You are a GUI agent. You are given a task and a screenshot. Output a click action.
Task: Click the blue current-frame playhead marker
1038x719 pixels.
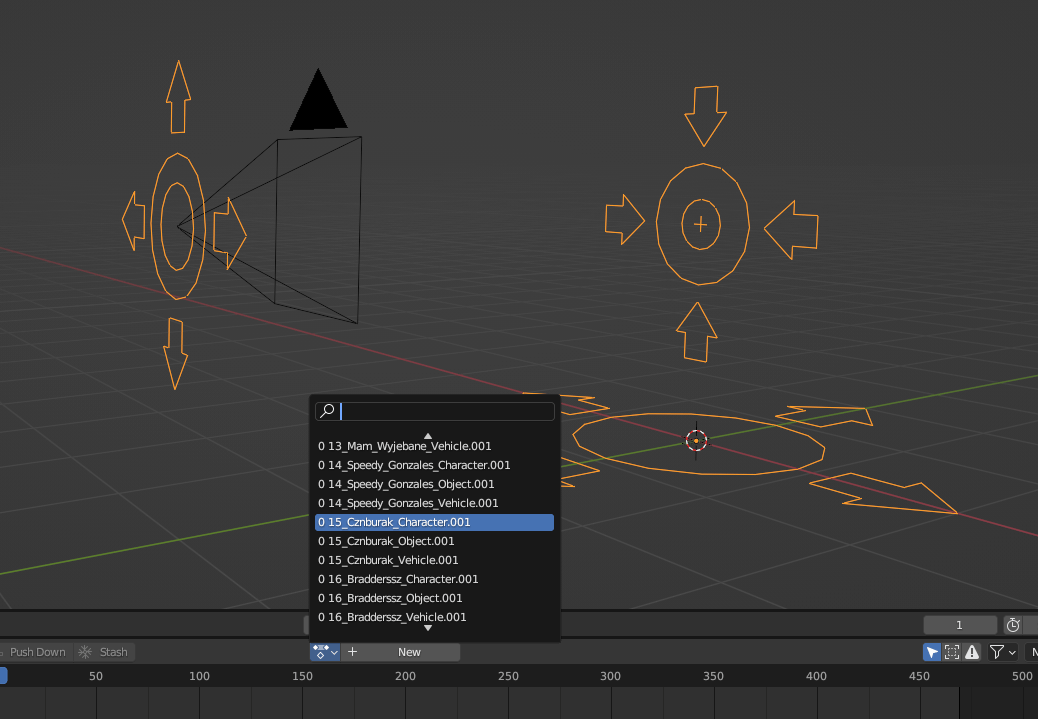3,676
